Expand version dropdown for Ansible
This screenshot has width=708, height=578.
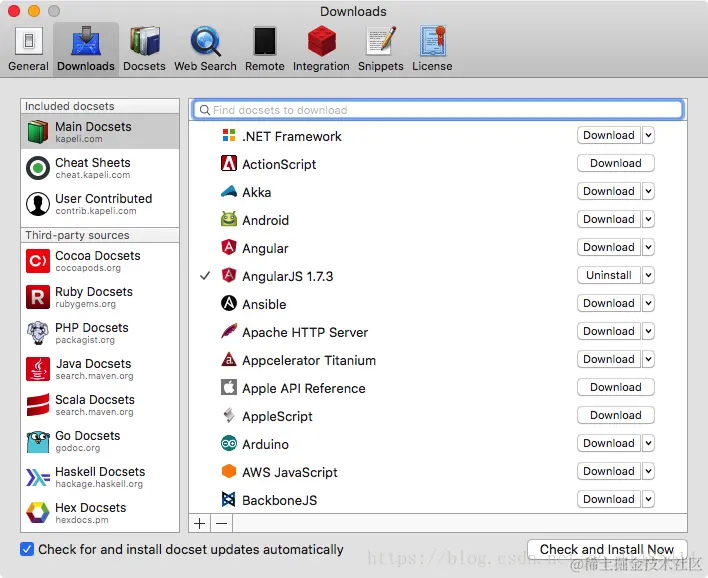click(648, 303)
